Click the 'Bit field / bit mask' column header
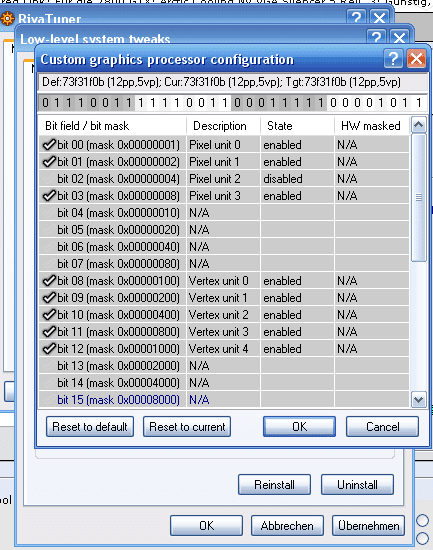Image resolution: width=433 pixels, height=550 pixels. [x=112, y=126]
